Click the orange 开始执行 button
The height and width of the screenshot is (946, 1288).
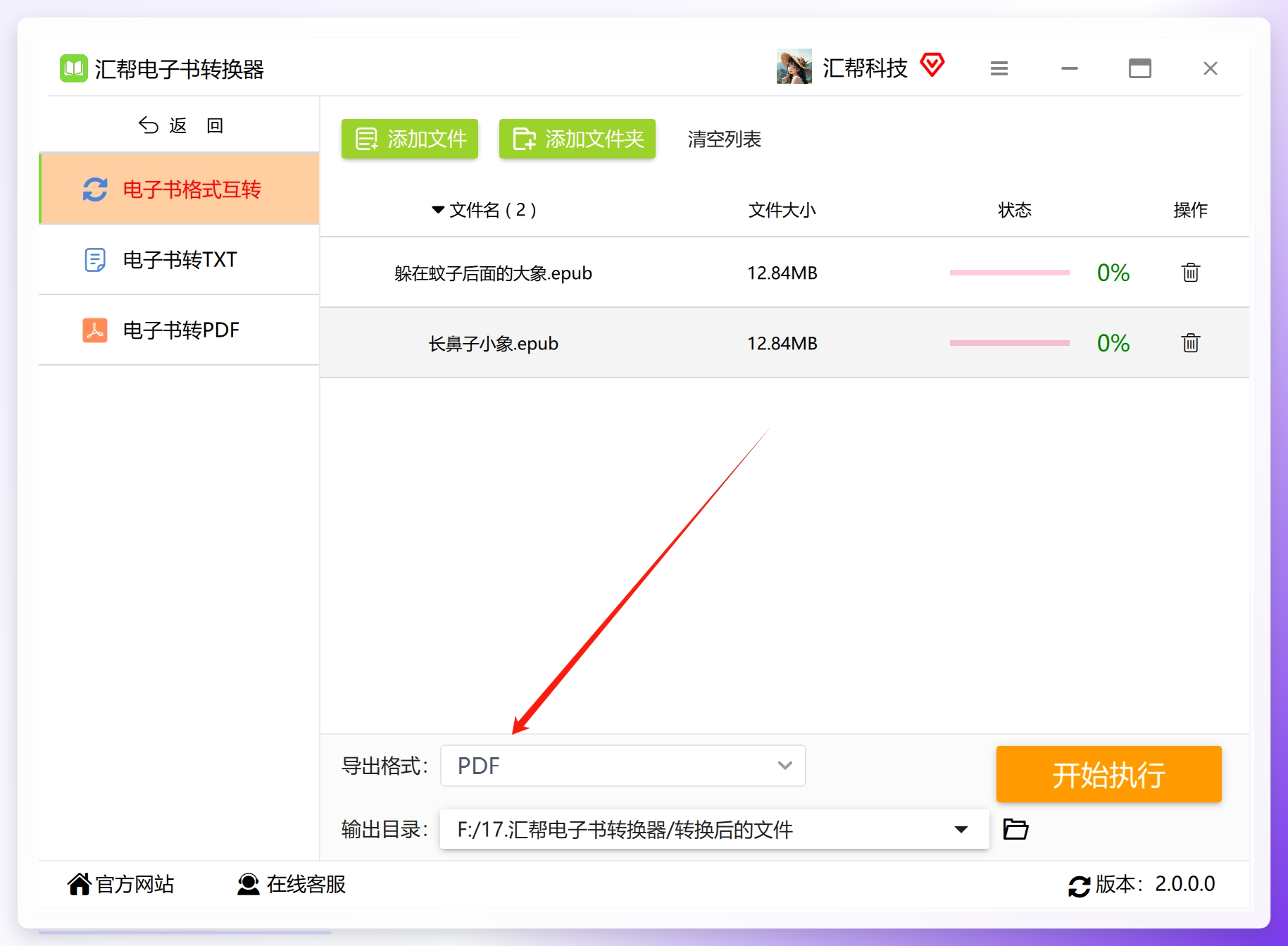click(x=1108, y=774)
